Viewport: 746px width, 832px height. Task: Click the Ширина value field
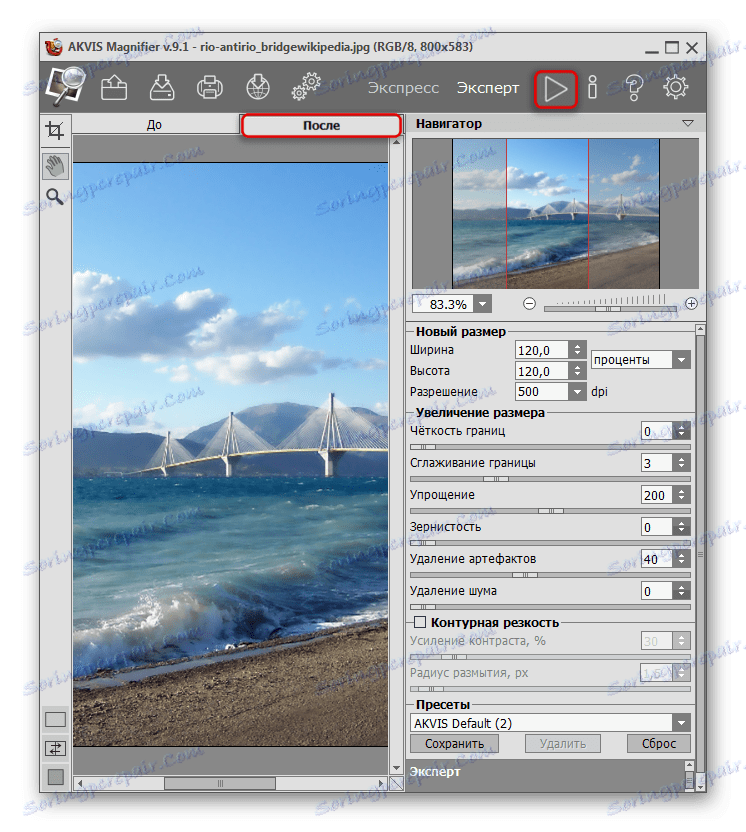[x=542, y=350]
